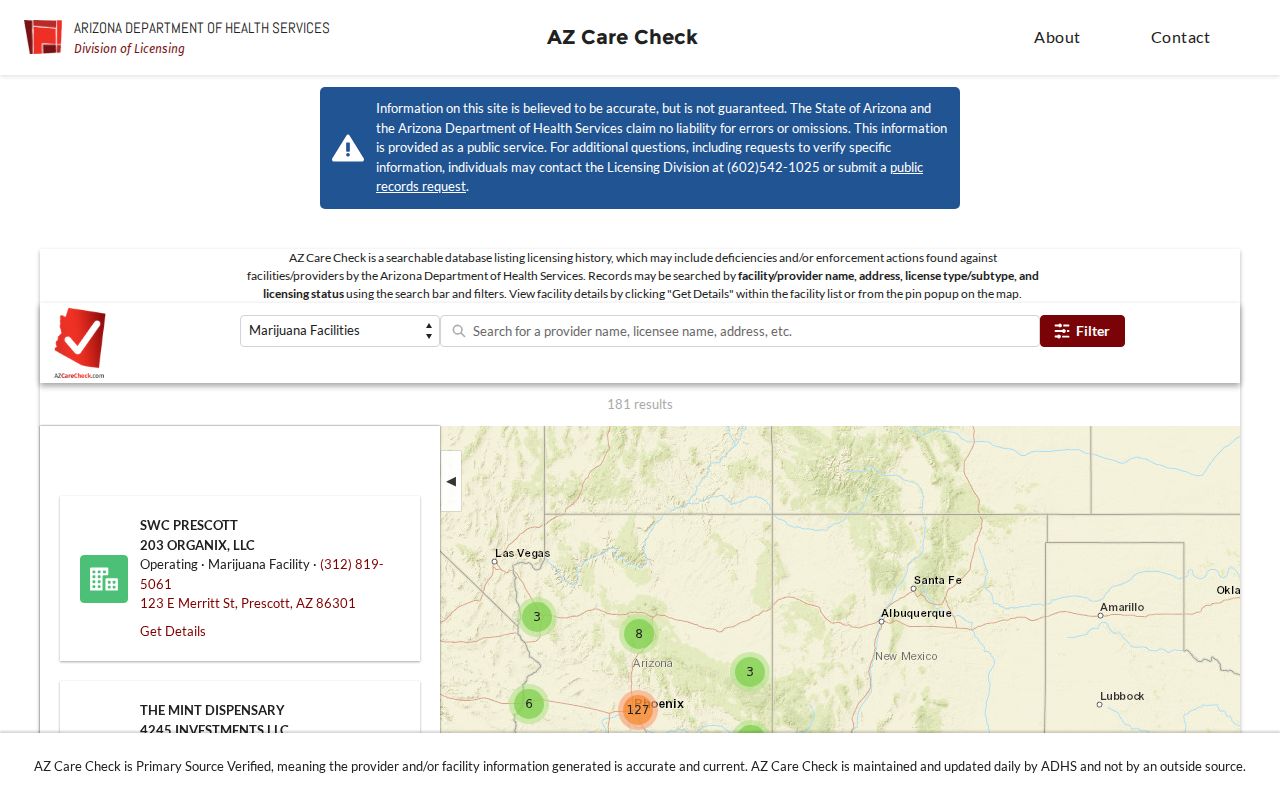Click the AZ Care Check page title

point(622,37)
